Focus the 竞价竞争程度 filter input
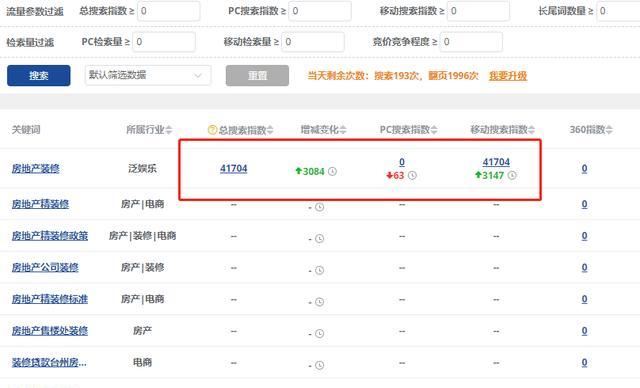The height and width of the screenshot is (388, 640). tap(471, 42)
